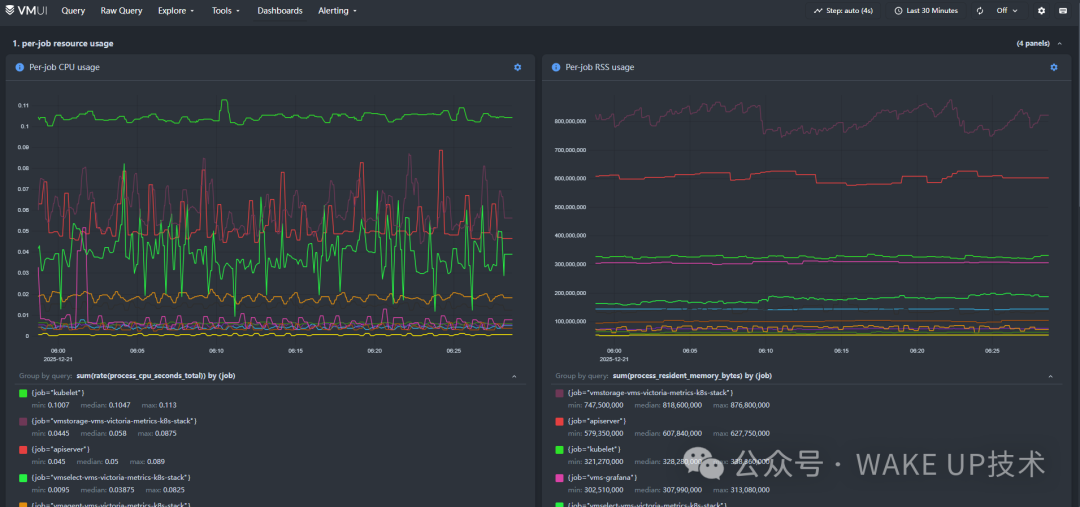Open the Last 30 Minutes time picker

[x=926, y=11]
